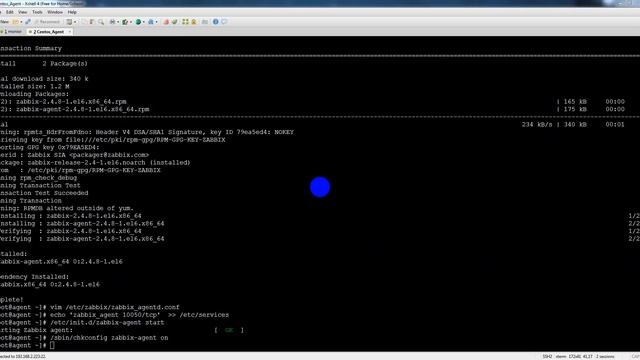Click the keyboard mapping icon
The image size is (640, 360).
[204, 22]
